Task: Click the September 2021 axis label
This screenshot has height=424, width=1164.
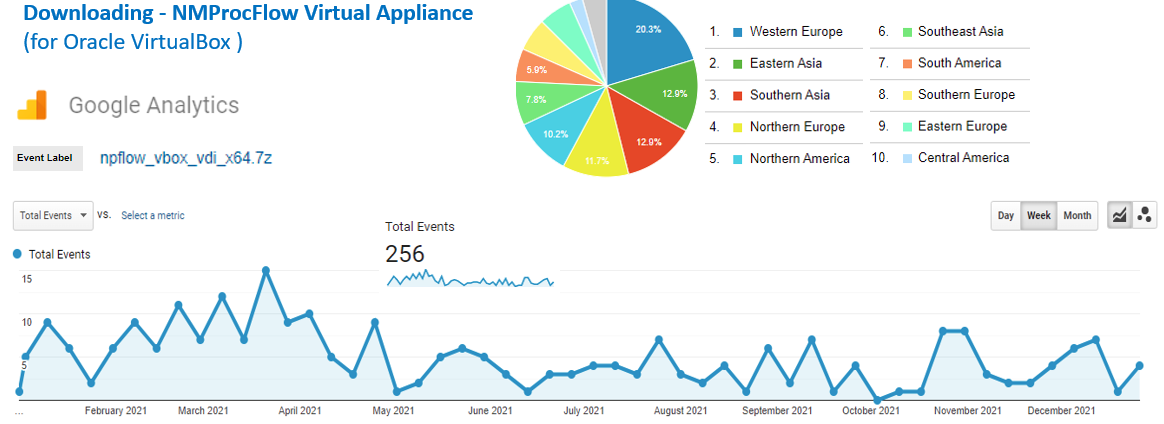Action: click(776, 411)
